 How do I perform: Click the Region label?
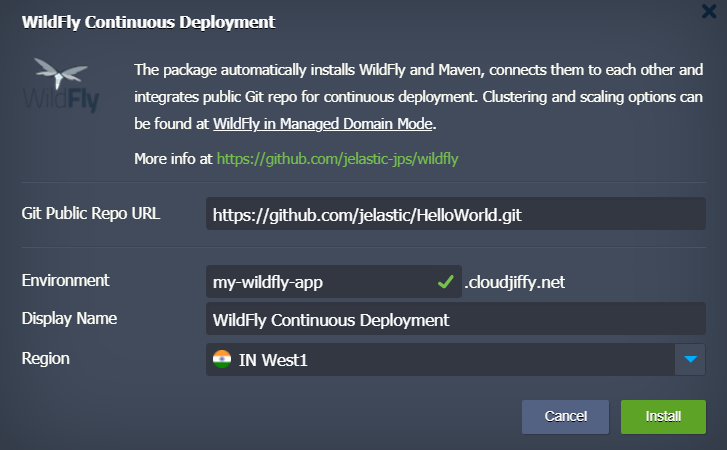click(46, 357)
